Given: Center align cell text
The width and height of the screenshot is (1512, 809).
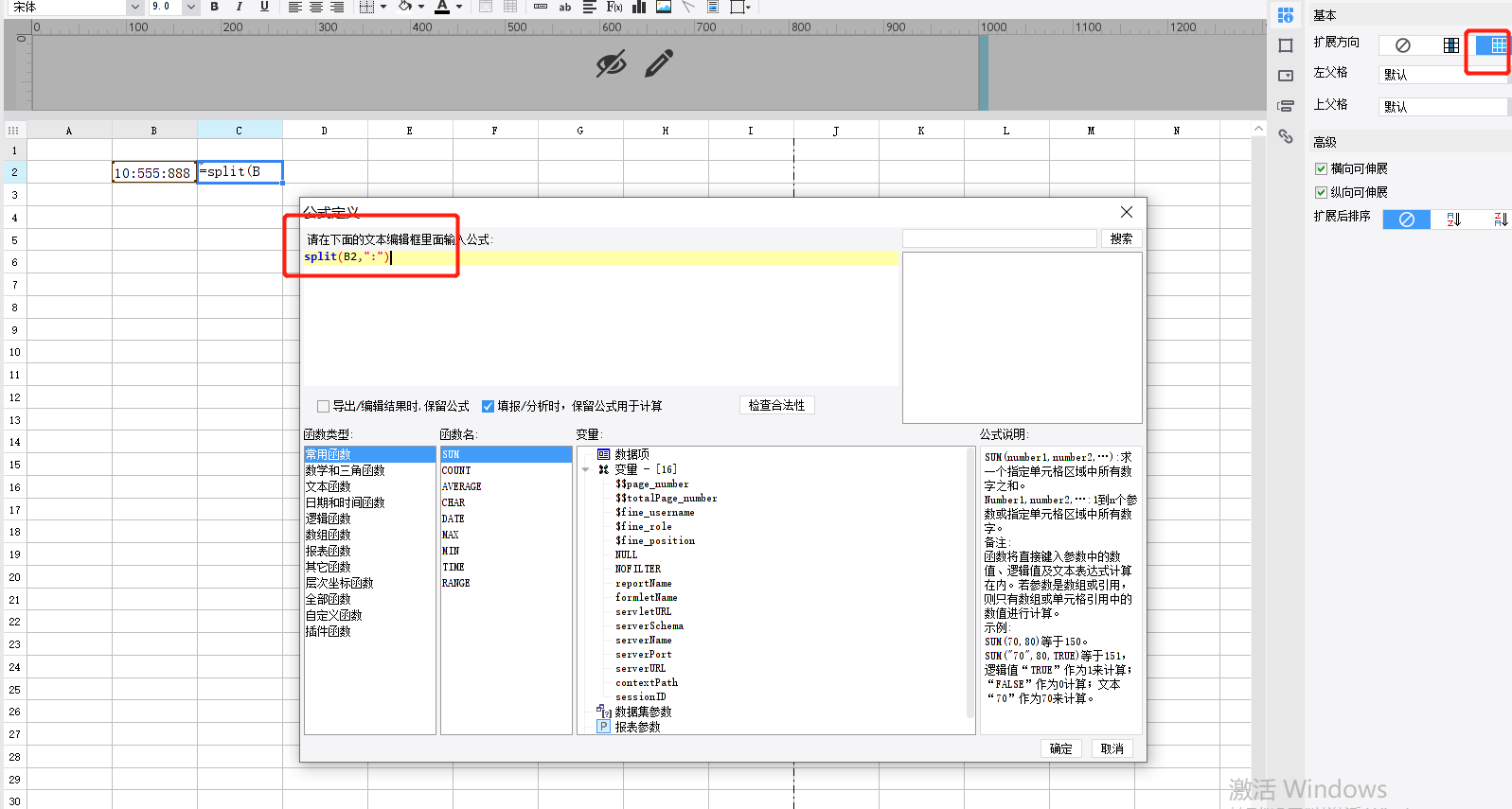Looking at the screenshot, I should pos(316,7).
